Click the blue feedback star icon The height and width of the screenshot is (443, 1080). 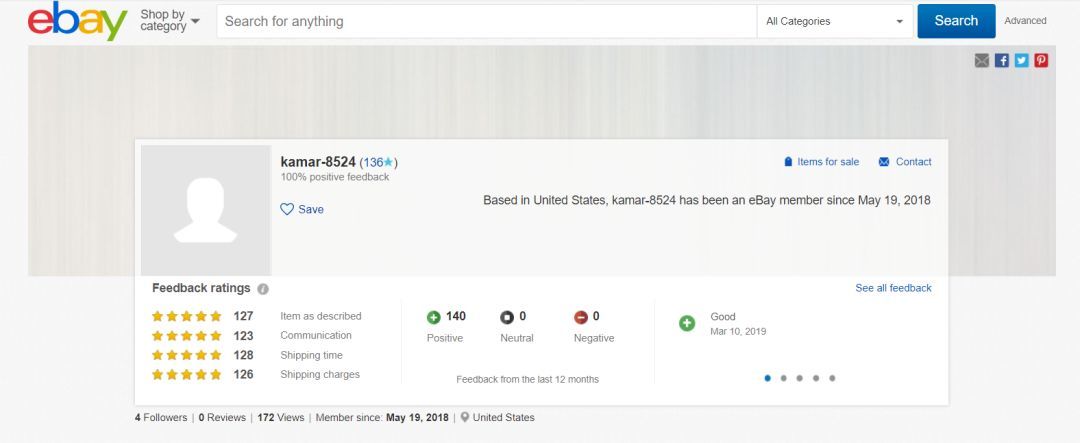click(389, 162)
